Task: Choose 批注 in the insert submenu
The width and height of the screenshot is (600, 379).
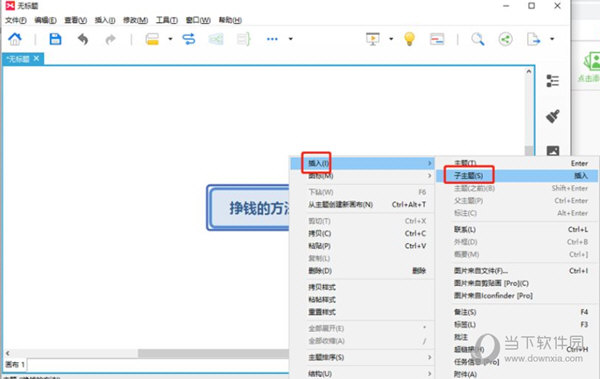Action: (x=517, y=337)
